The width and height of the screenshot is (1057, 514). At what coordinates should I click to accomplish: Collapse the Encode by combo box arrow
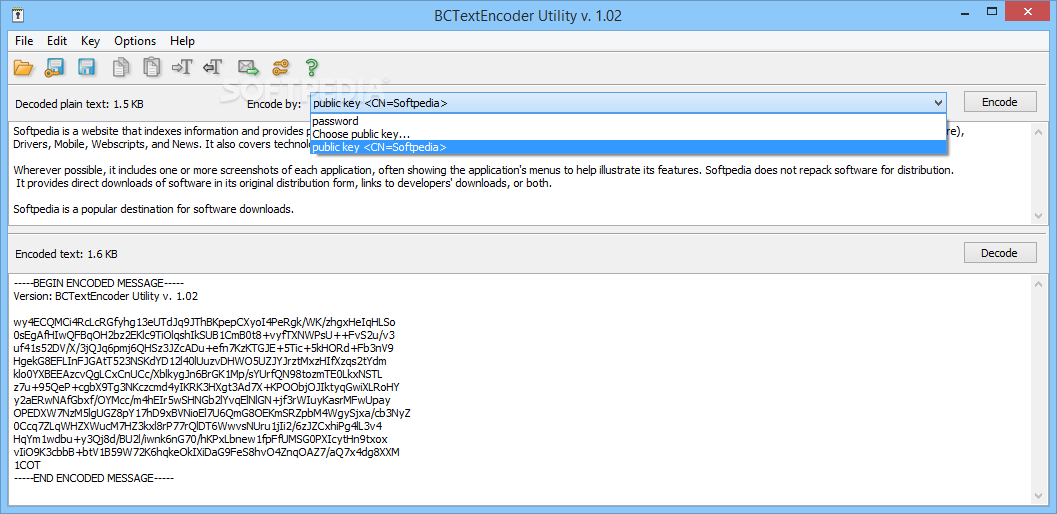(x=938, y=103)
